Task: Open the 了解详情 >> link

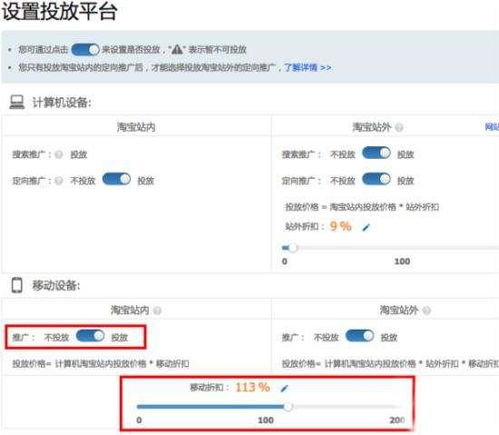Action: [308, 68]
